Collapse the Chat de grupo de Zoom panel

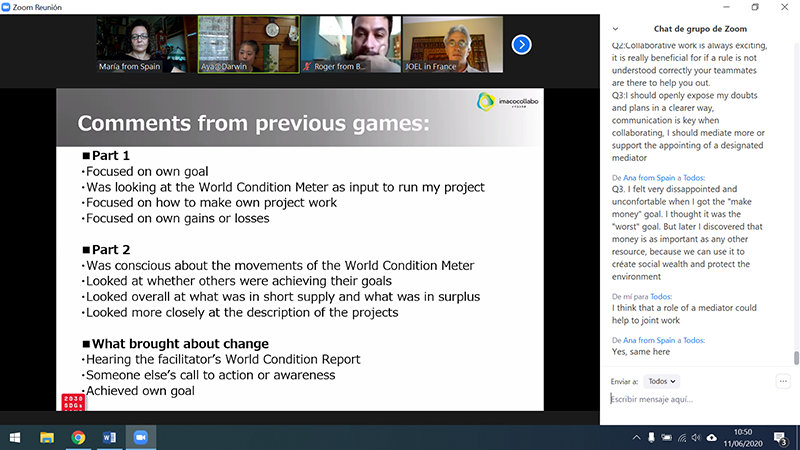[x=615, y=29]
